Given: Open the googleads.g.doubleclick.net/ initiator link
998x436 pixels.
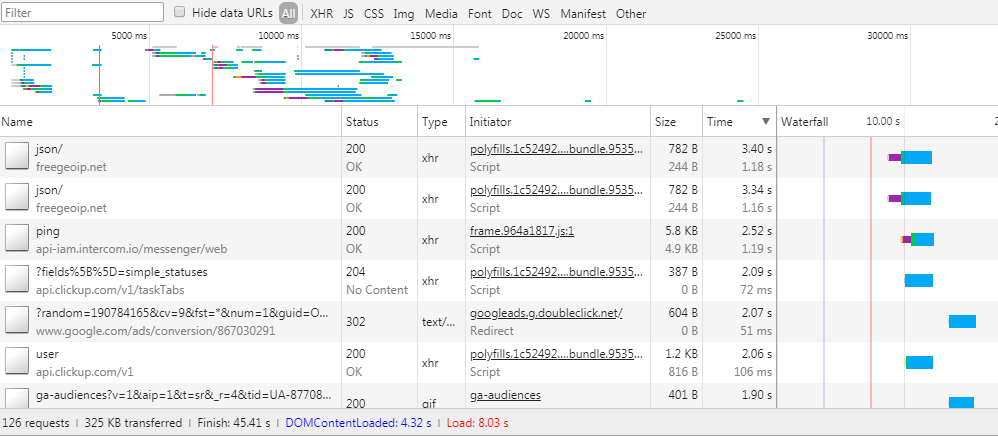Looking at the screenshot, I should pos(546,313).
